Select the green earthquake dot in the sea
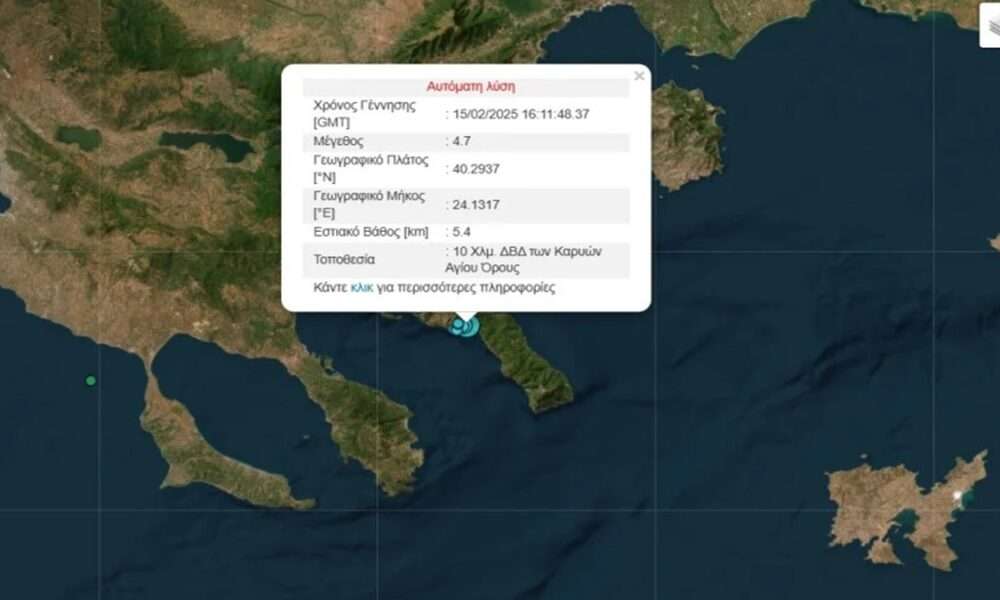Viewport: 1000px width, 600px height. [x=91, y=380]
